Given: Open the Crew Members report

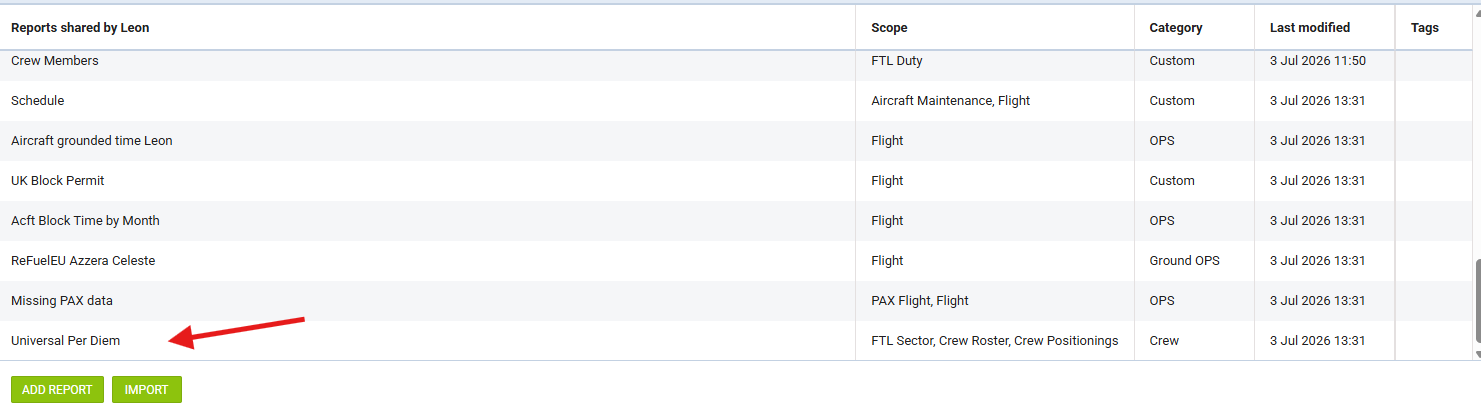Looking at the screenshot, I should (55, 61).
